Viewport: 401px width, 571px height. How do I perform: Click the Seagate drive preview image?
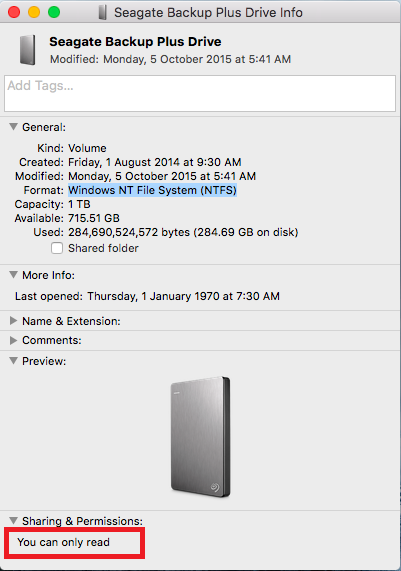point(200,437)
